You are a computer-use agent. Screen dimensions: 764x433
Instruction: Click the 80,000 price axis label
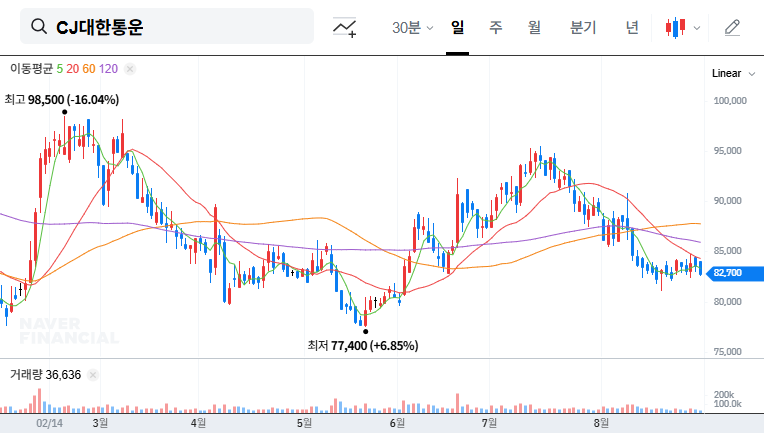pyautogui.click(x=727, y=301)
